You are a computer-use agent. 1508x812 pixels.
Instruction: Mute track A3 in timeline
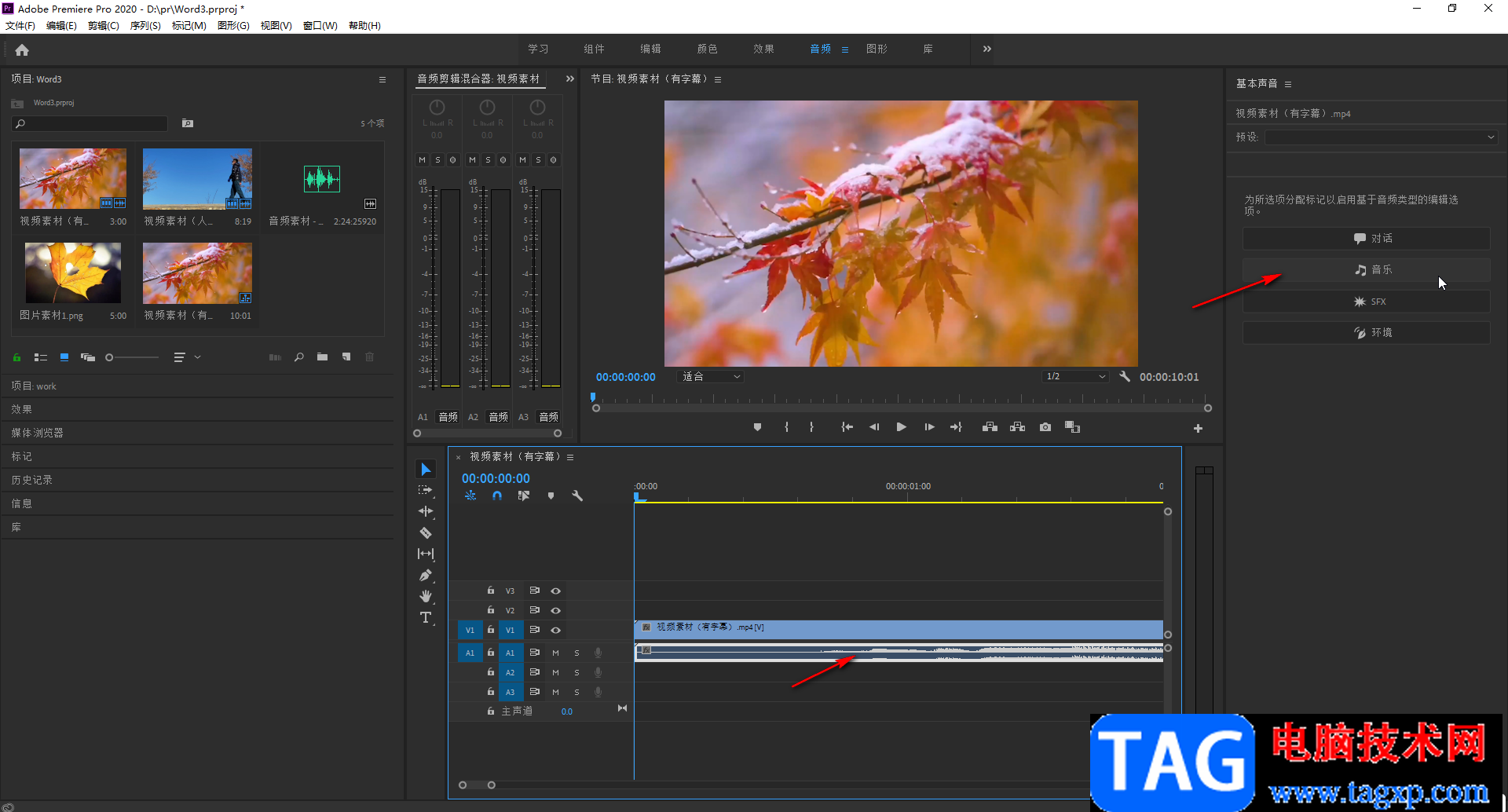click(555, 692)
